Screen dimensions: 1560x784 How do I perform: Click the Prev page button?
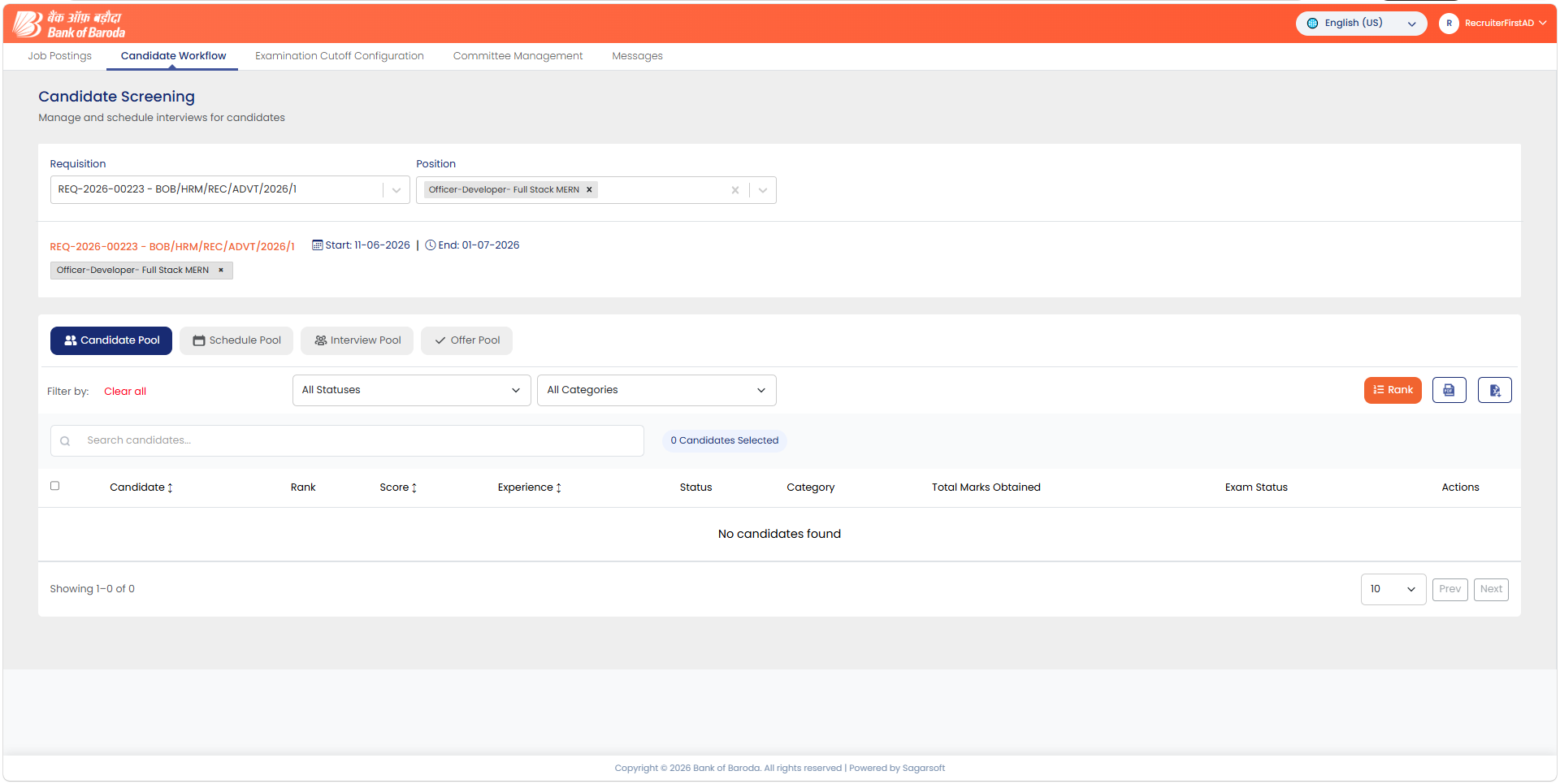tap(1449, 589)
